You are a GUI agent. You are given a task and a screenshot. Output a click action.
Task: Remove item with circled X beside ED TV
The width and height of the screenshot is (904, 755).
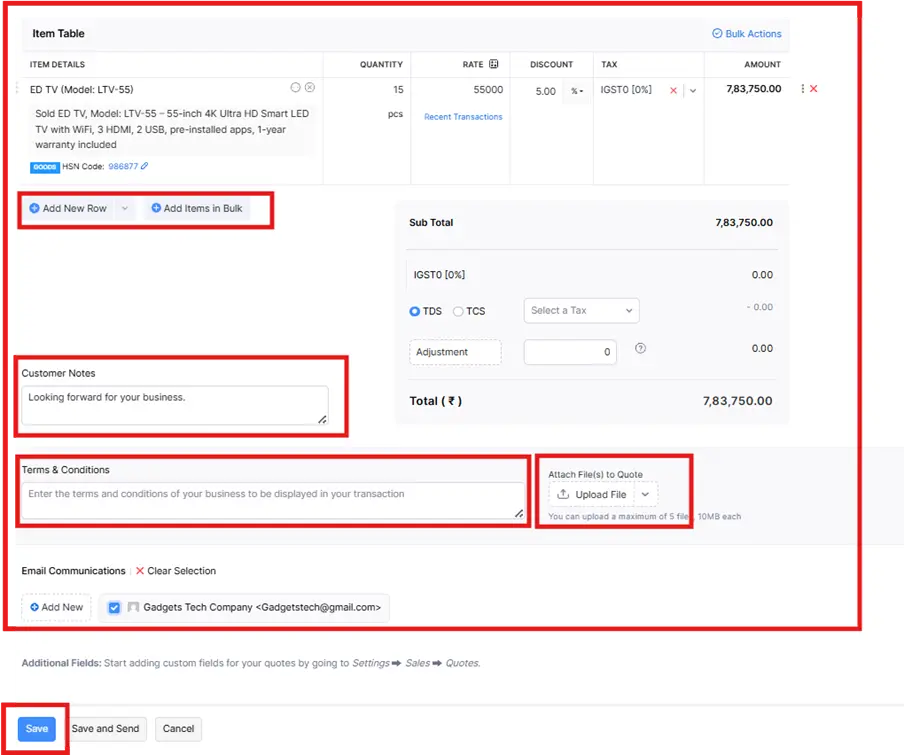[x=310, y=87]
